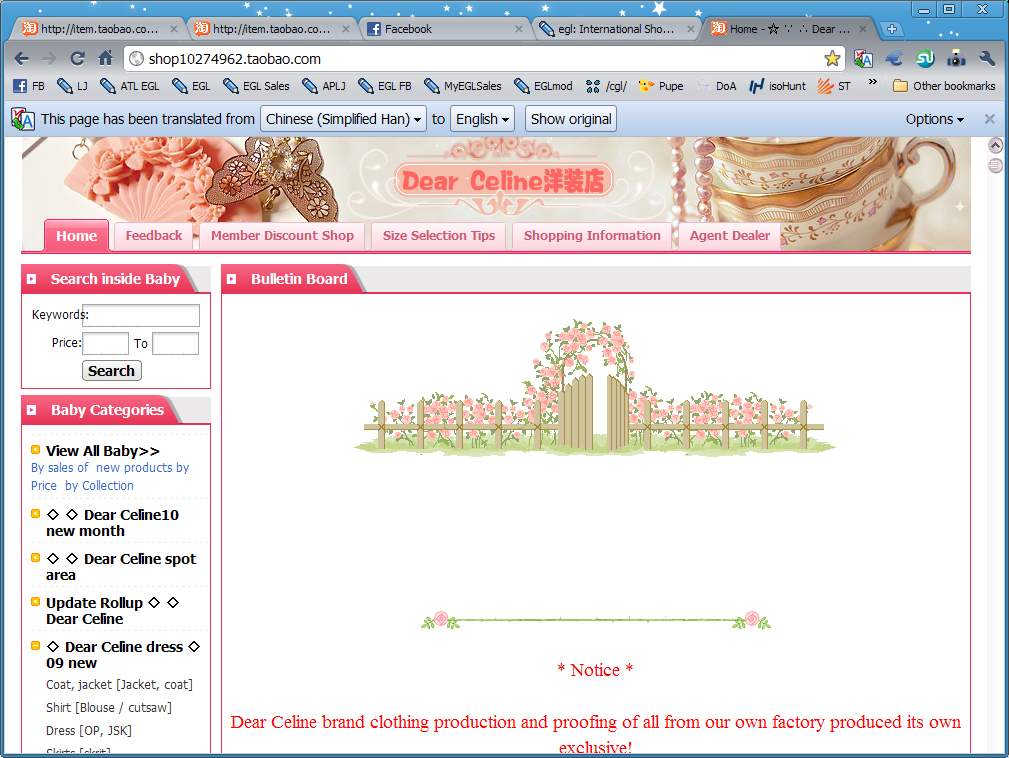Image resolution: width=1009 pixels, height=758 pixels.
Task: Open the Shopping Information tab
Action: [592, 236]
